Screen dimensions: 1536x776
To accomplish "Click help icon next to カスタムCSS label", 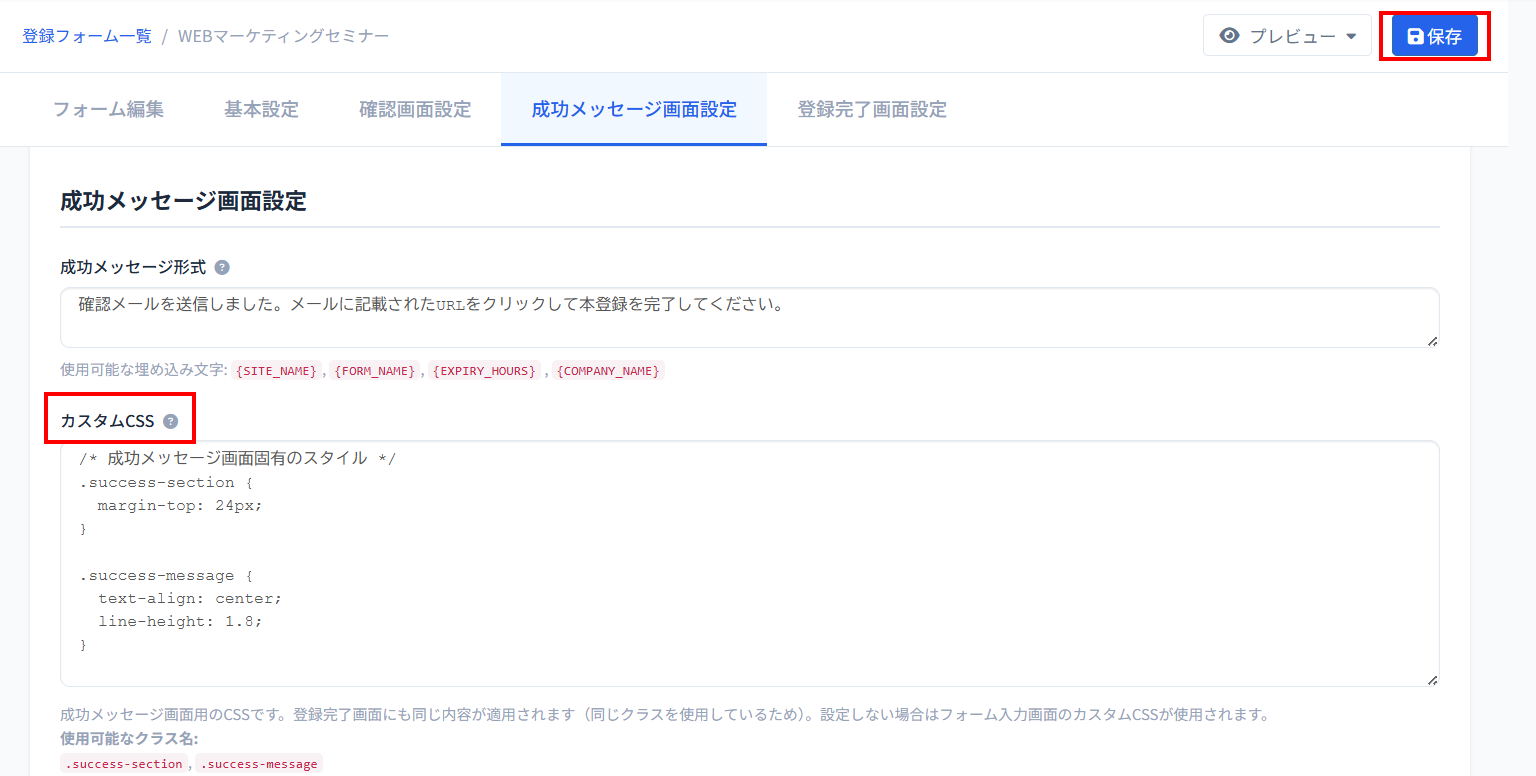I will [171, 421].
